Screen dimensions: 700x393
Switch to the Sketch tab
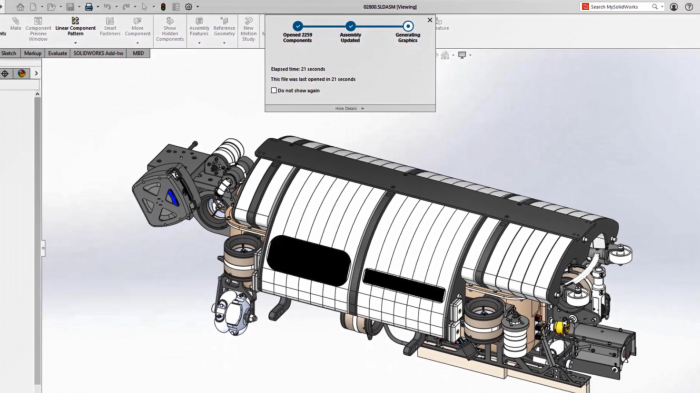point(9,53)
